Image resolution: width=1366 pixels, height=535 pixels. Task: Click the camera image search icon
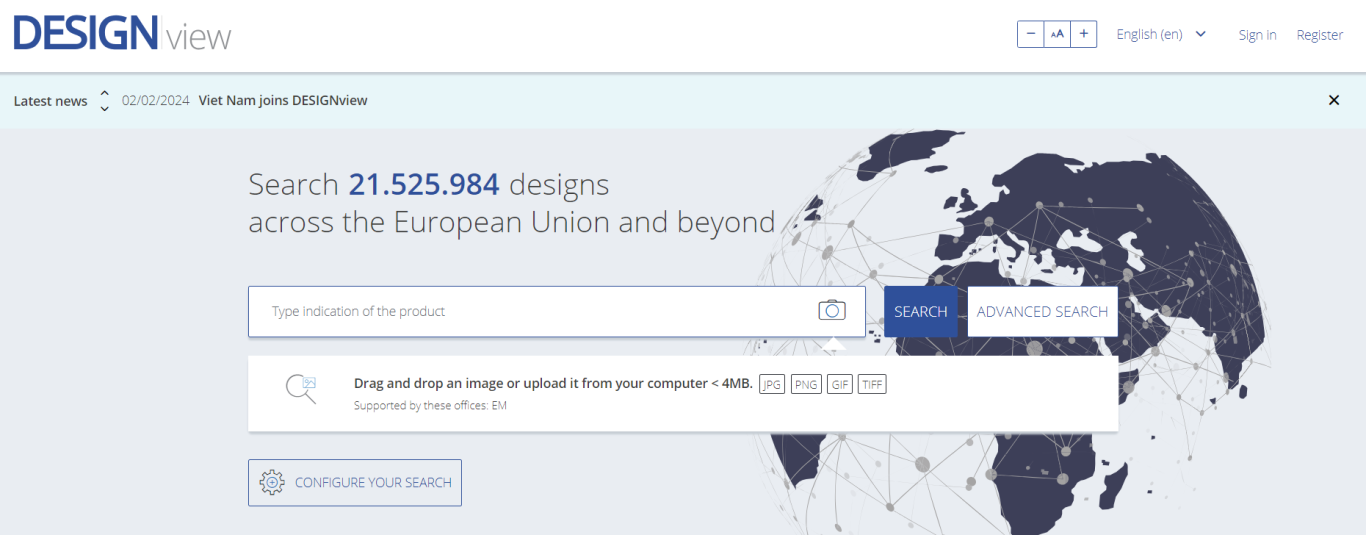tap(832, 311)
